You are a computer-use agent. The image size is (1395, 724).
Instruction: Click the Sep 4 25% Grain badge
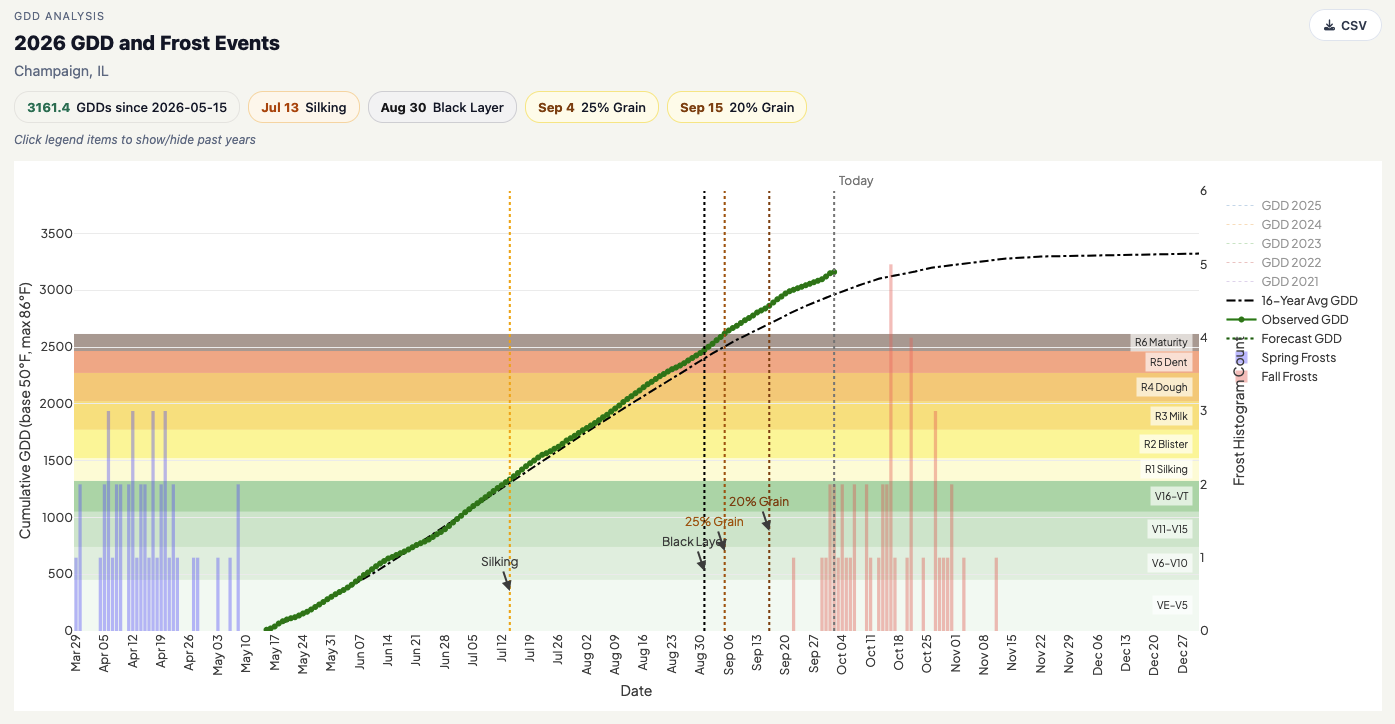[x=592, y=107]
